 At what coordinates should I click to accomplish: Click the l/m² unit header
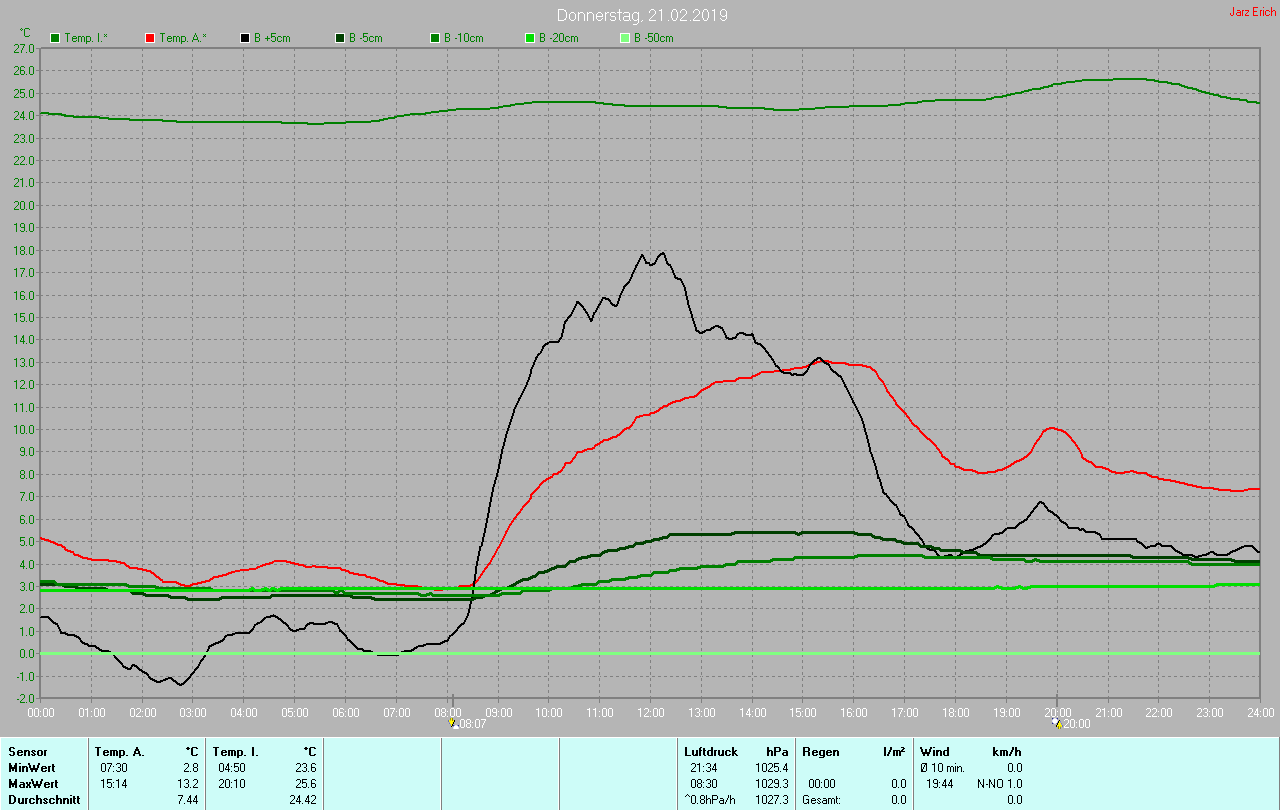(895, 751)
